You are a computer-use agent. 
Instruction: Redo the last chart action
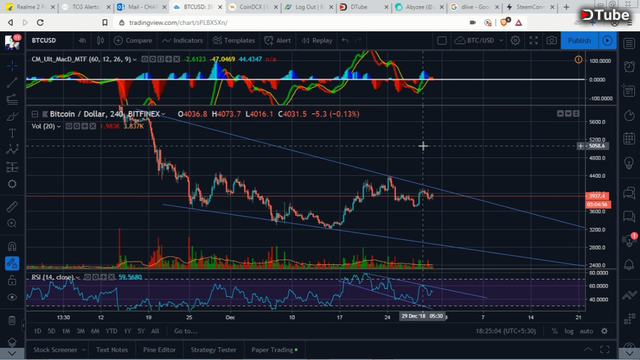pyautogui.click(x=358, y=40)
